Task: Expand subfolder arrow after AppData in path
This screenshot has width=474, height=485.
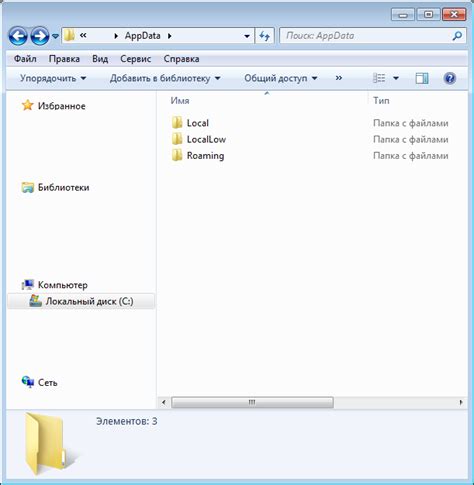Action: 169,36
